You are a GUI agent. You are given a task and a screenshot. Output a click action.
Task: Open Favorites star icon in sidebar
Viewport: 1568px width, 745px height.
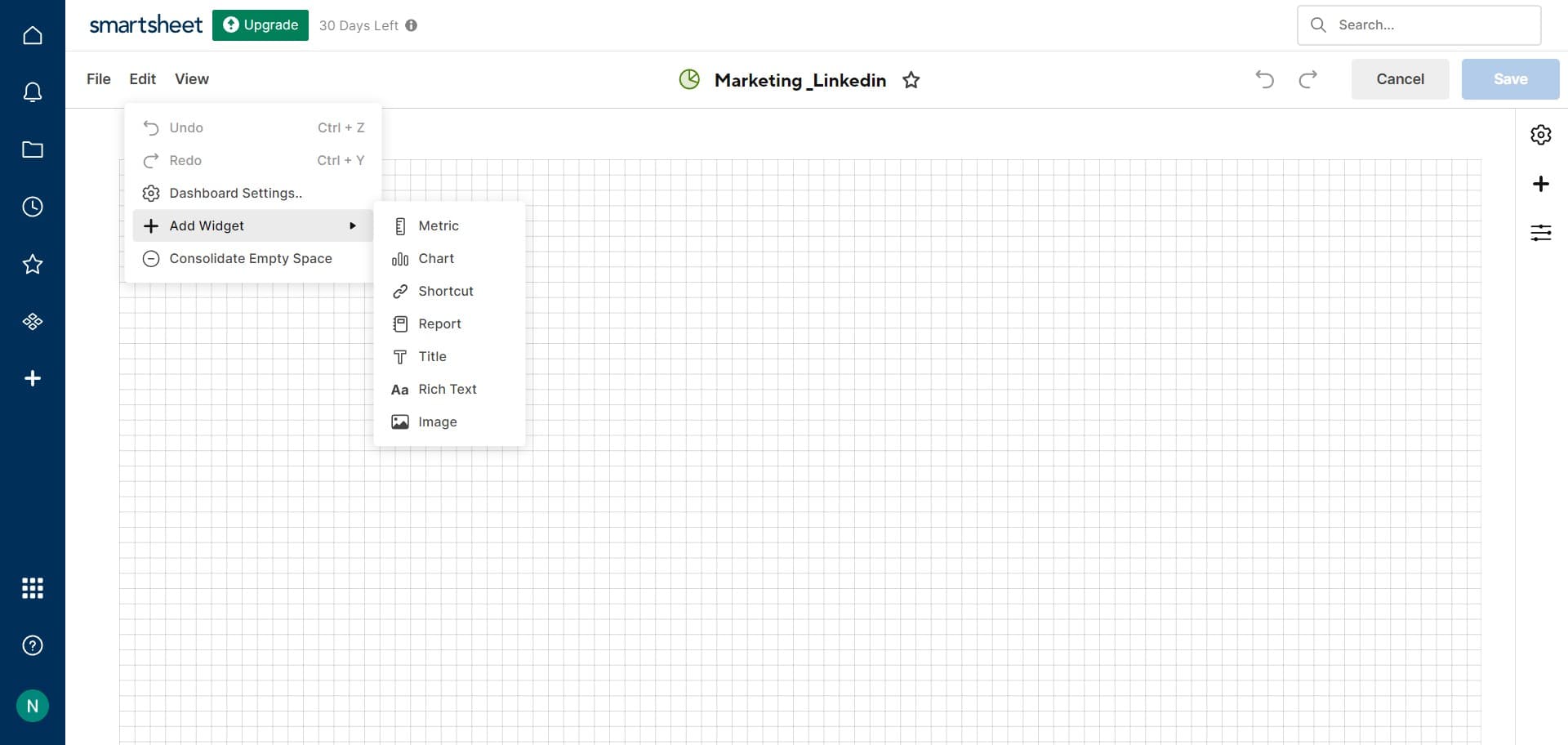click(x=32, y=263)
